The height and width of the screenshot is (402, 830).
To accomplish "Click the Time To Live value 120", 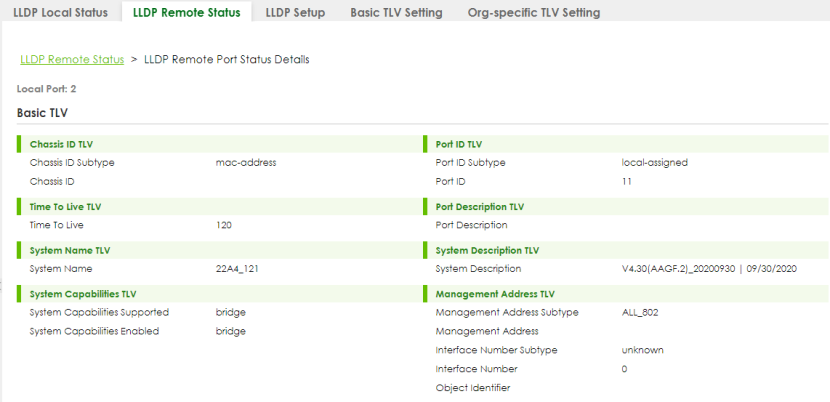I will click(x=224, y=225).
